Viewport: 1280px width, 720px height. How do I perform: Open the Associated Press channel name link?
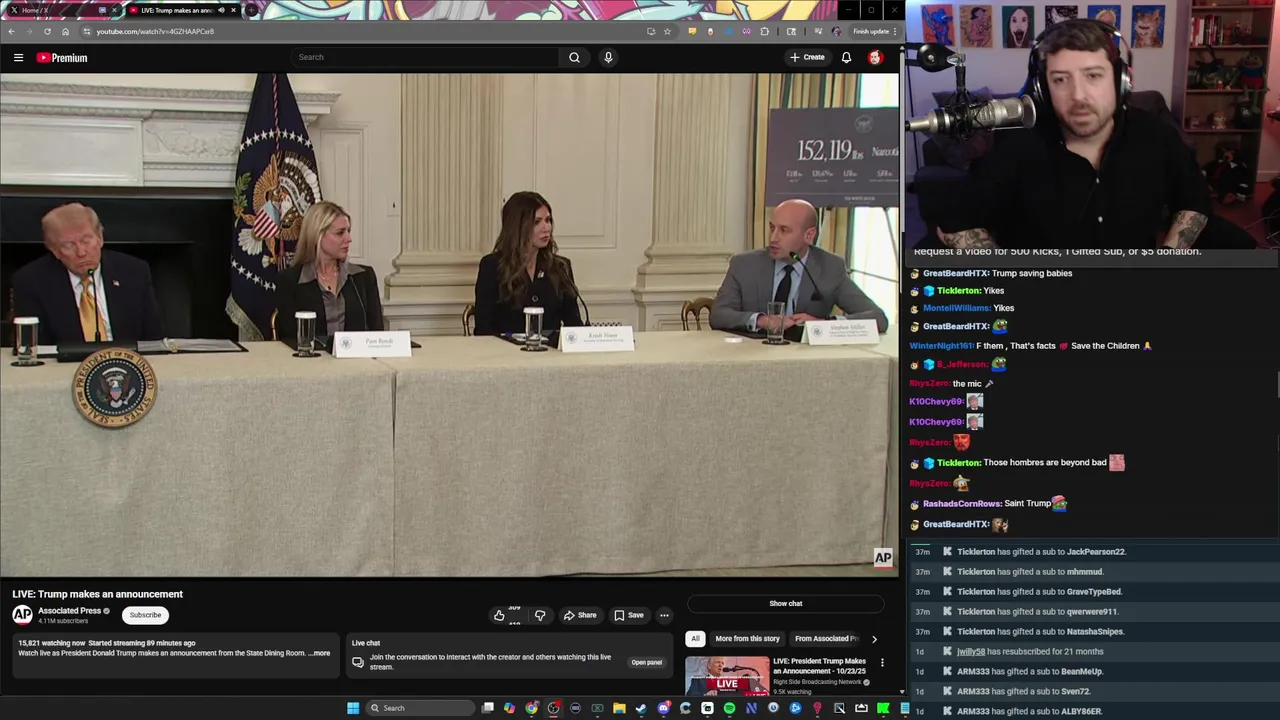tap(70, 610)
